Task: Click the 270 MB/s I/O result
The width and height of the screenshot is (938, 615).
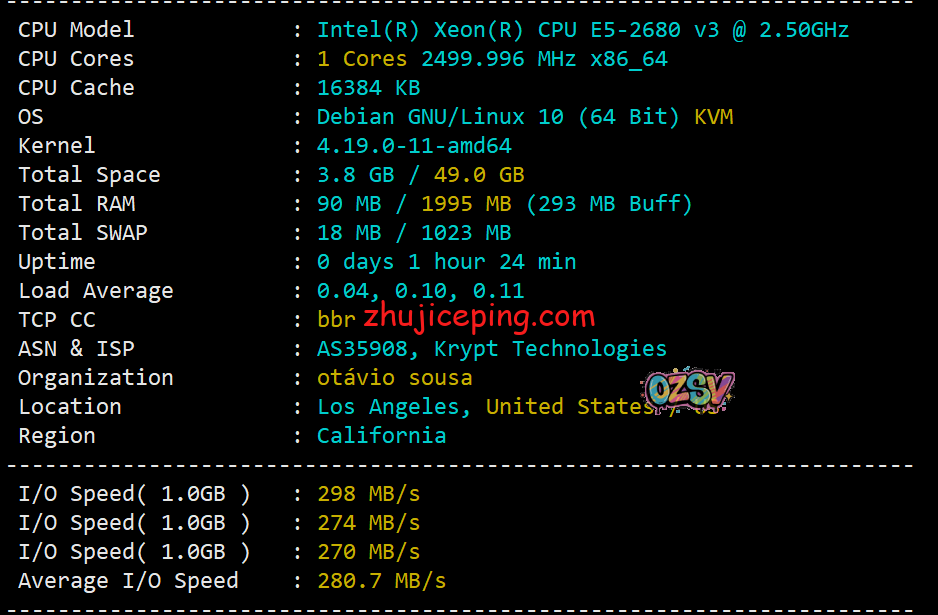Action: point(368,552)
